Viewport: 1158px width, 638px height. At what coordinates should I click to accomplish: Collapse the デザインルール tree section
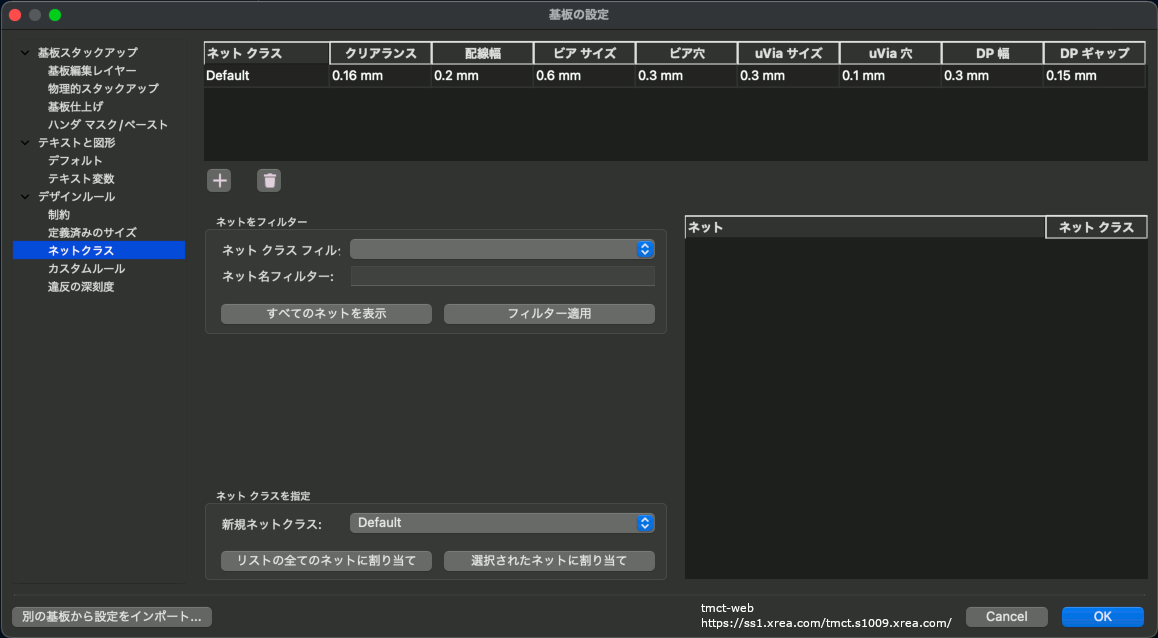pos(26,196)
